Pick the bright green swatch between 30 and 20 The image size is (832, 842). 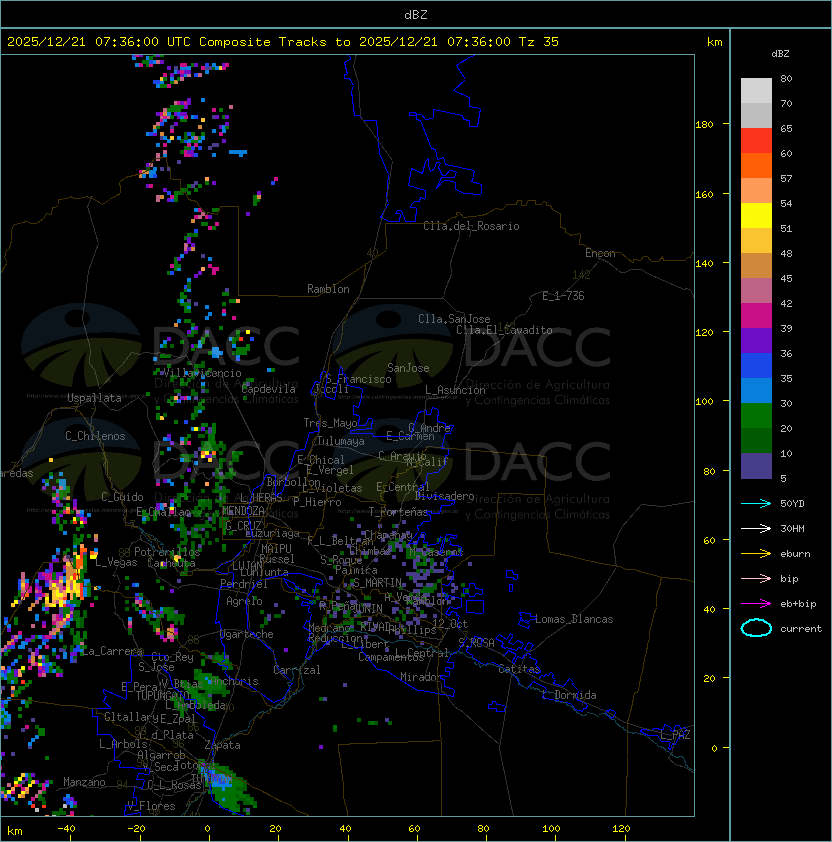[x=756, y=416]
